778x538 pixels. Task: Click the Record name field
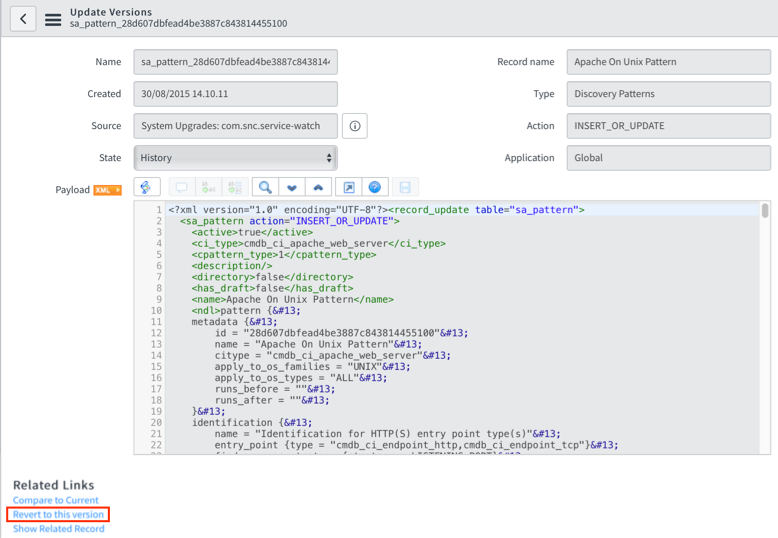pyautogui.click(x=669, y=62)
